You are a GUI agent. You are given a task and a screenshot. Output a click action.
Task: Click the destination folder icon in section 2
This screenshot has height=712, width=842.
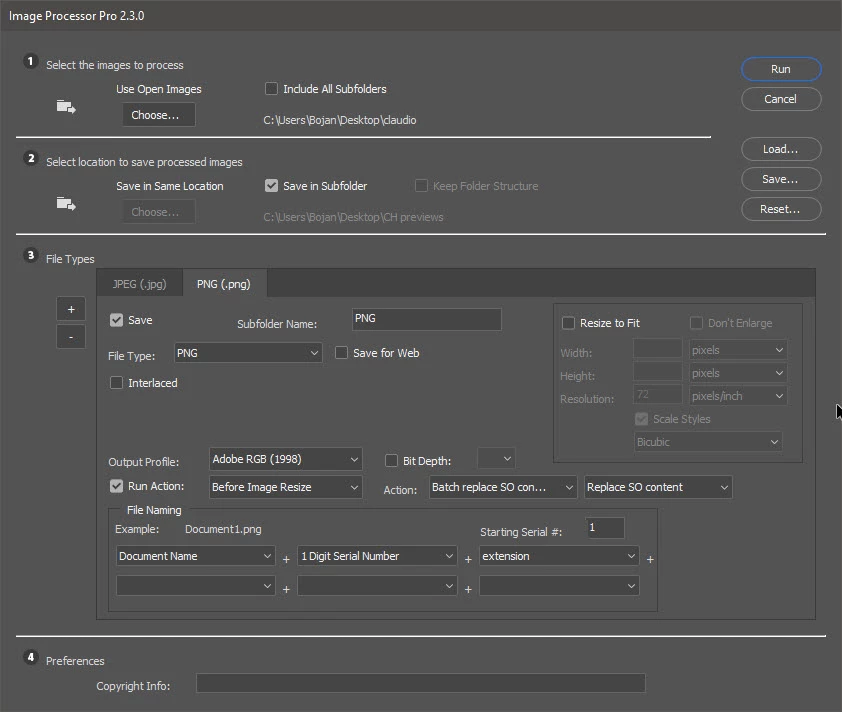(x=66, y=204)
